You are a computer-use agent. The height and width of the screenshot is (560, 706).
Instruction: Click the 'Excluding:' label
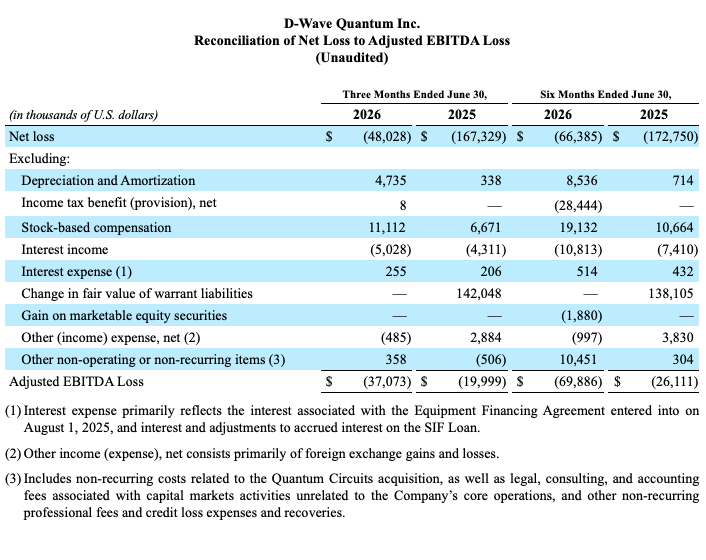point(40,158)
